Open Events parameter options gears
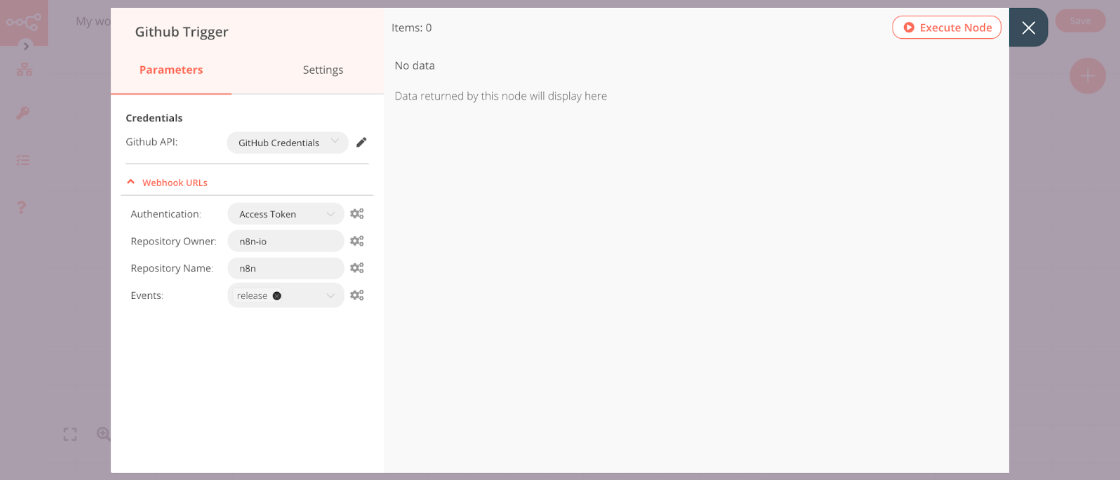 pyautogui.click(x=357, y=295)
